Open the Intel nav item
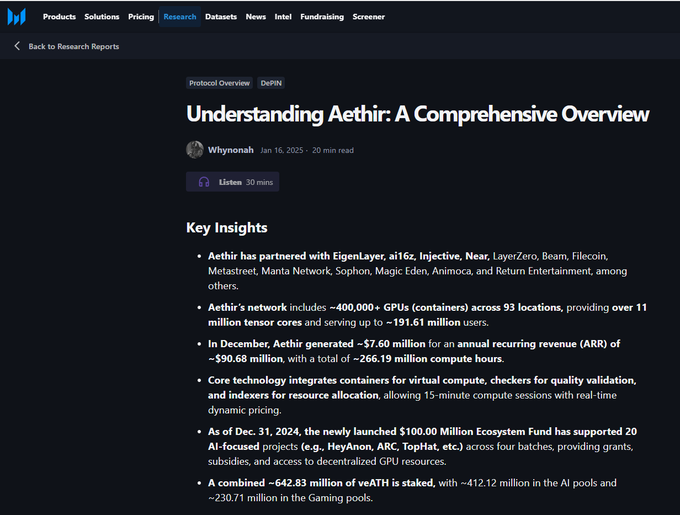Screen dimensions: 680x515 coord(283,17)
